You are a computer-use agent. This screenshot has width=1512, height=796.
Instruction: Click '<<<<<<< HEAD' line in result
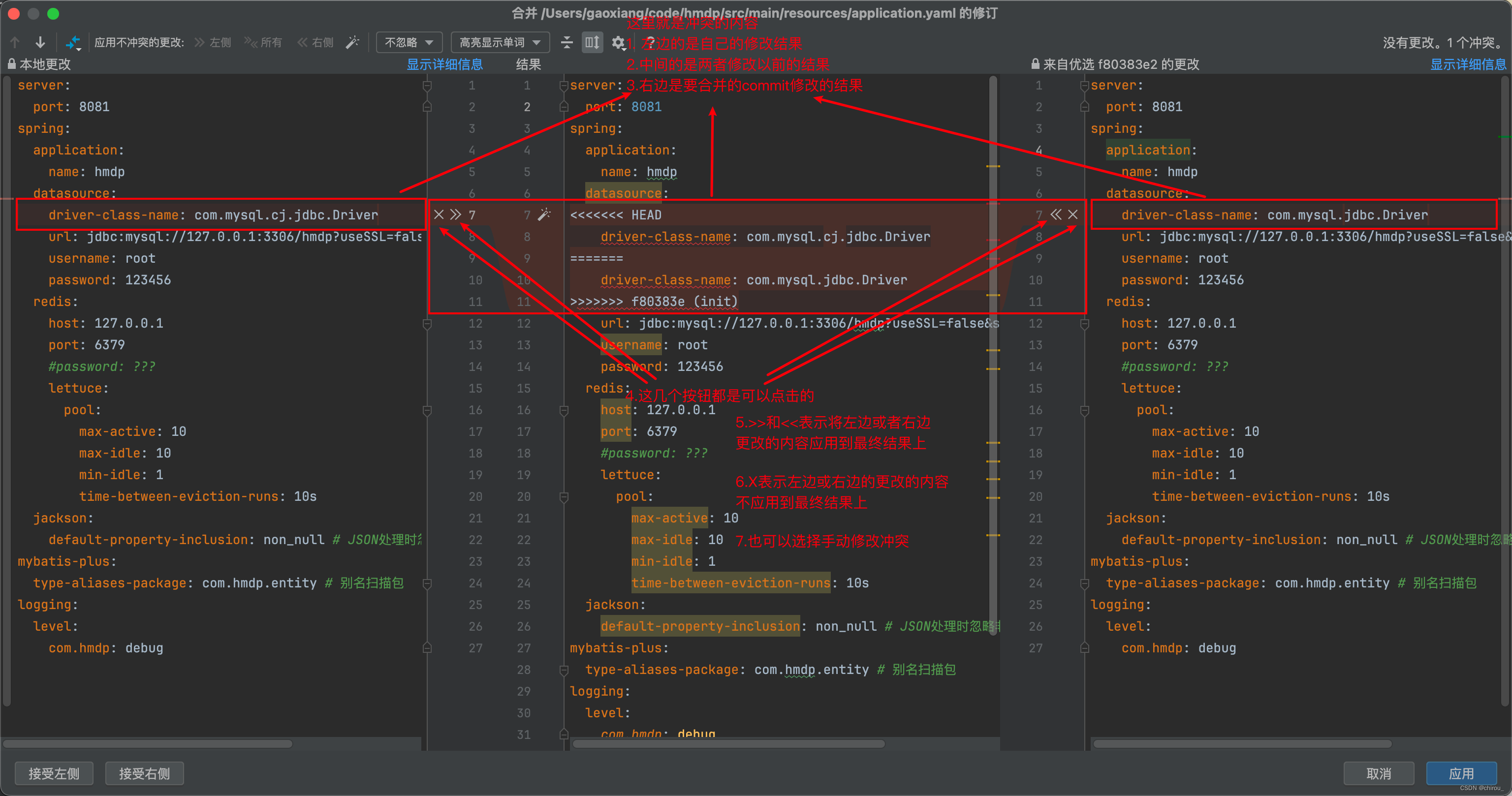click(616, 215)
